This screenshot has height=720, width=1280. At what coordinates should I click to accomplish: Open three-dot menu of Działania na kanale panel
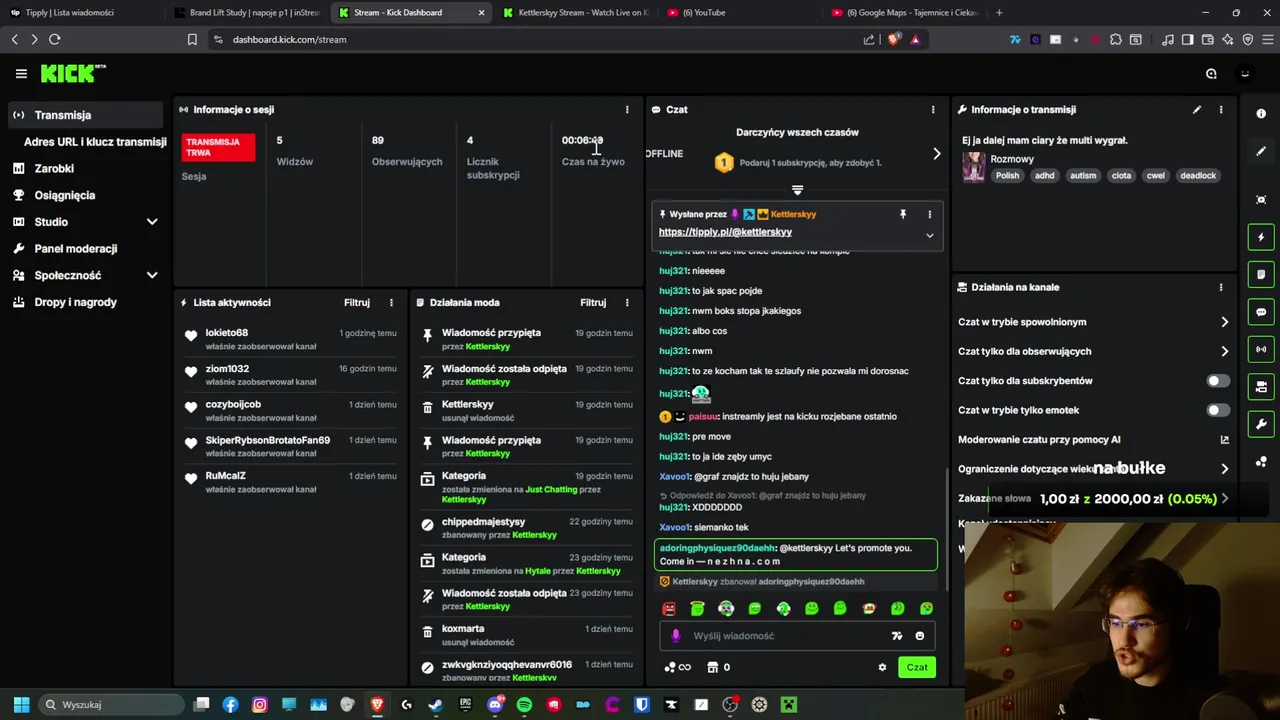tap(1221, 287)
